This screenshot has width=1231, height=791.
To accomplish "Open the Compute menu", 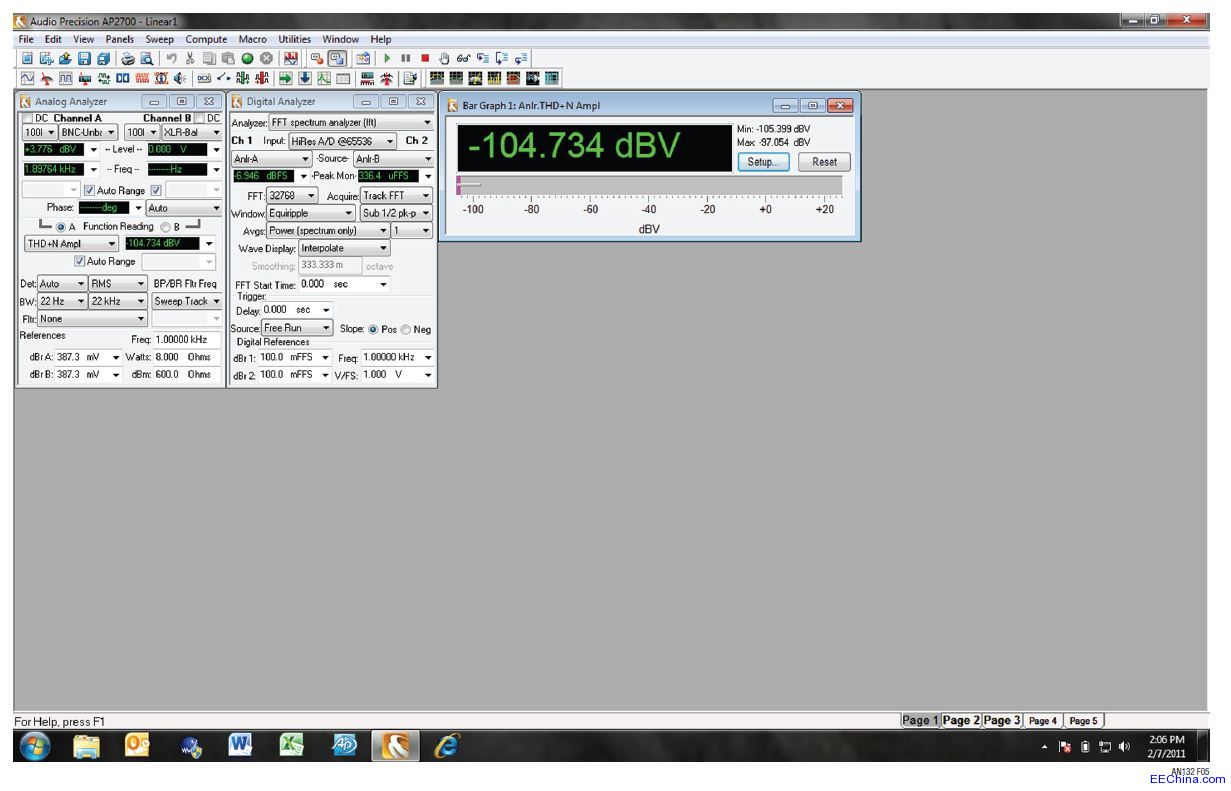I will [x=207, y=39].
